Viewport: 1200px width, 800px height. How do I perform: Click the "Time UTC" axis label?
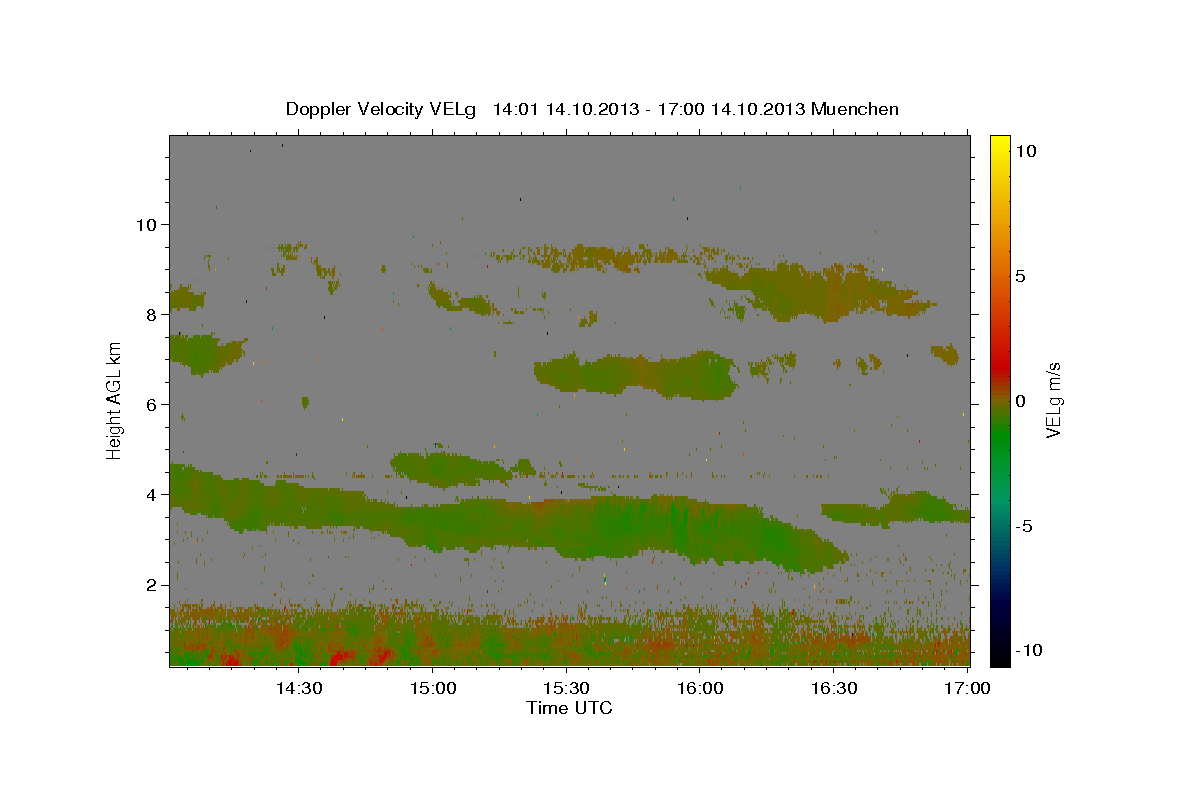[x=569, y=708]
